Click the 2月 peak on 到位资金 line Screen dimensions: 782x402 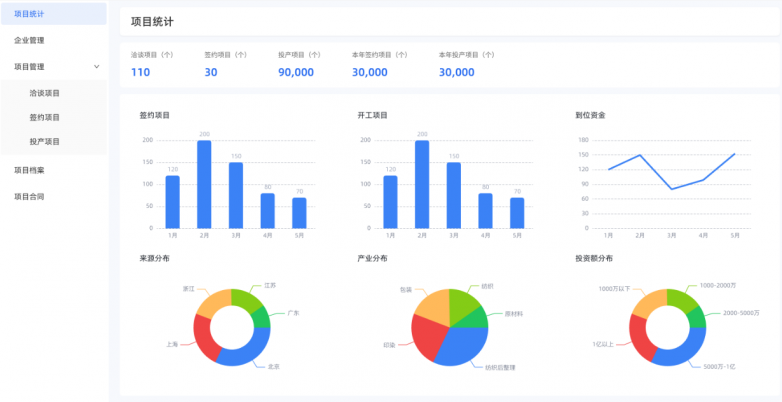(640, 155)
